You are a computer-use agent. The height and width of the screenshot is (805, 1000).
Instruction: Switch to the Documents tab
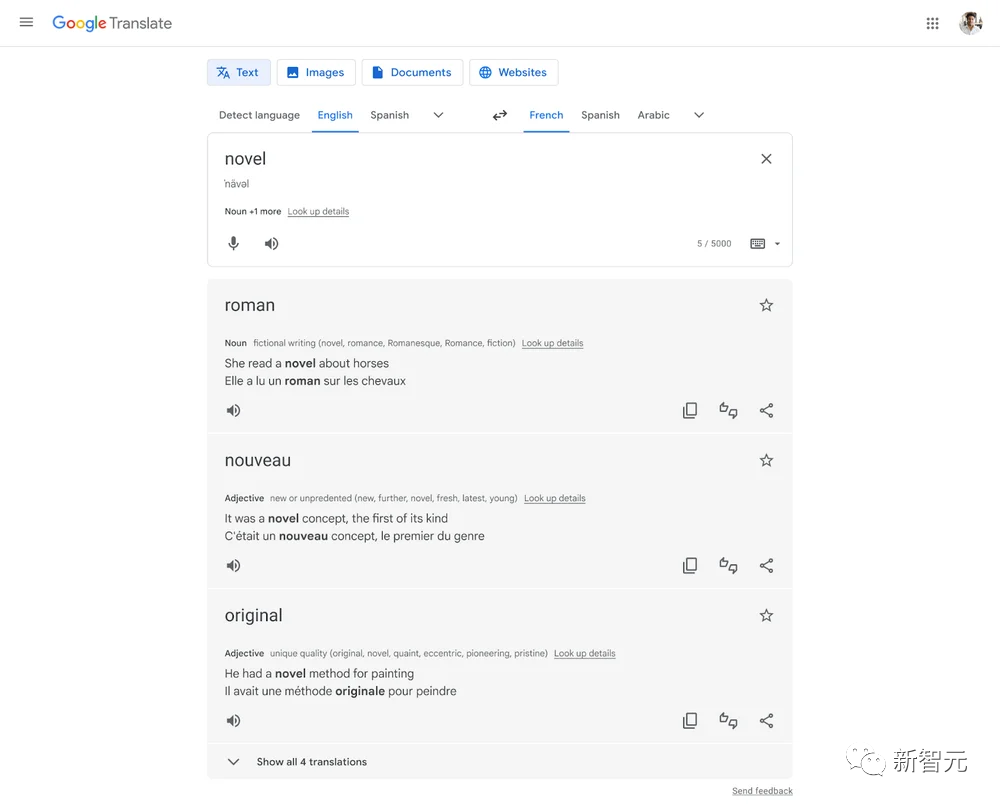[x=412, y=72]
